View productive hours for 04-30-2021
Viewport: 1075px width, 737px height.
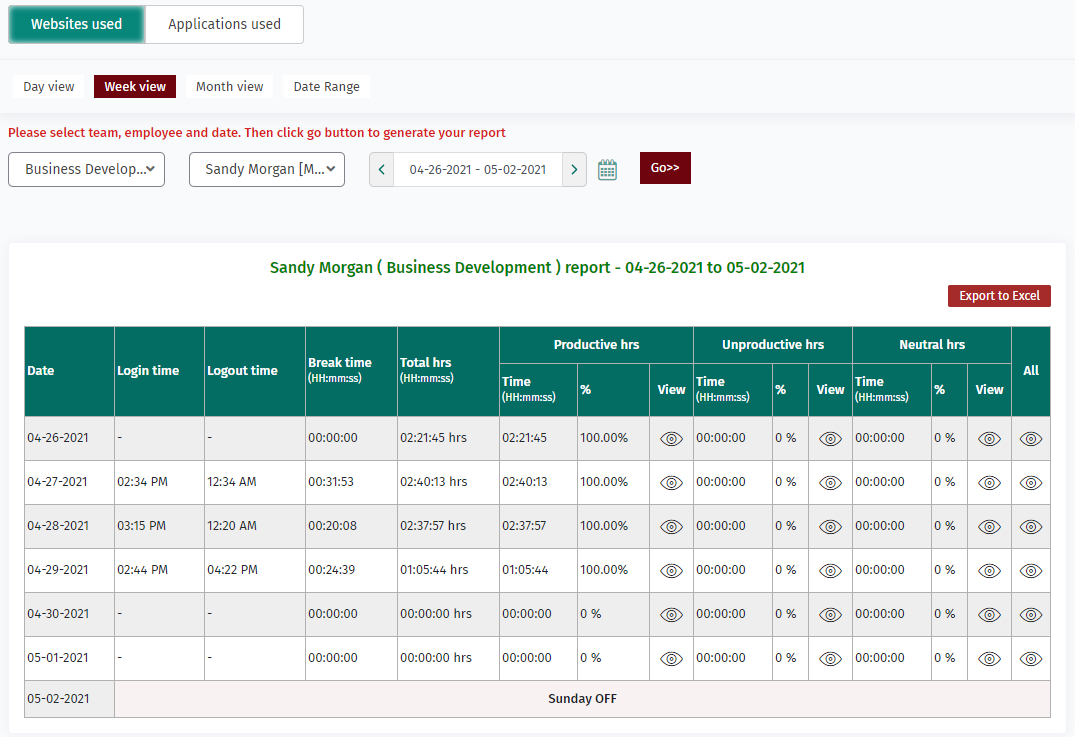(671, 614)
